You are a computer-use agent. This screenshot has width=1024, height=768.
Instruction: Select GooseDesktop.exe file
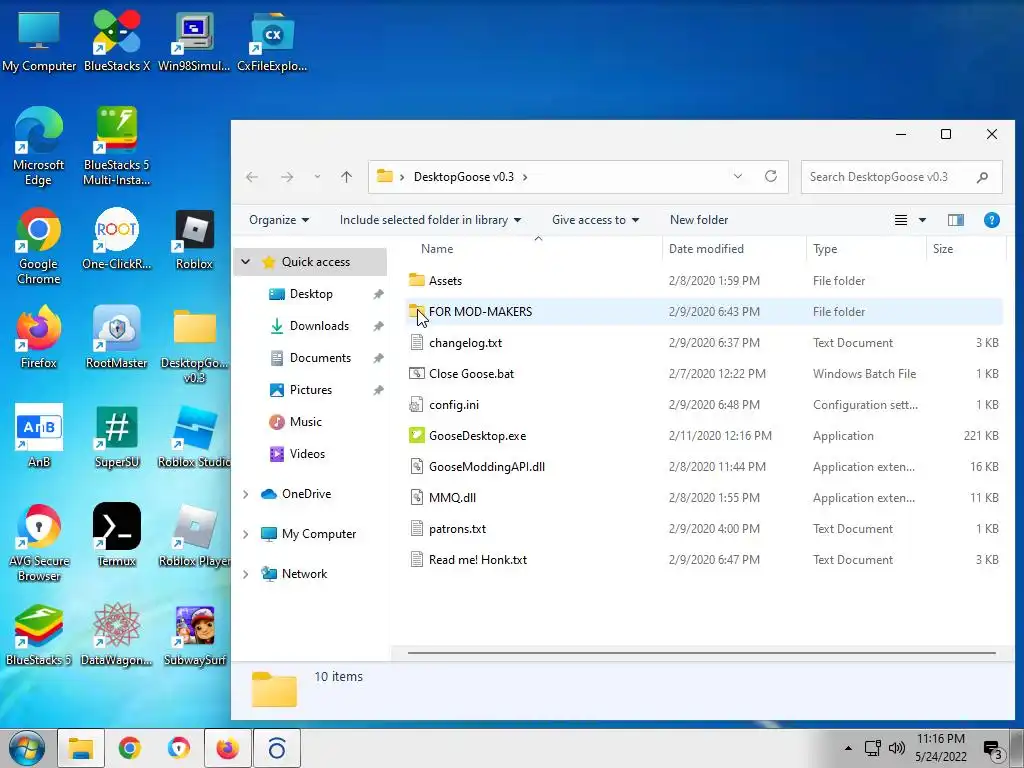704,436
